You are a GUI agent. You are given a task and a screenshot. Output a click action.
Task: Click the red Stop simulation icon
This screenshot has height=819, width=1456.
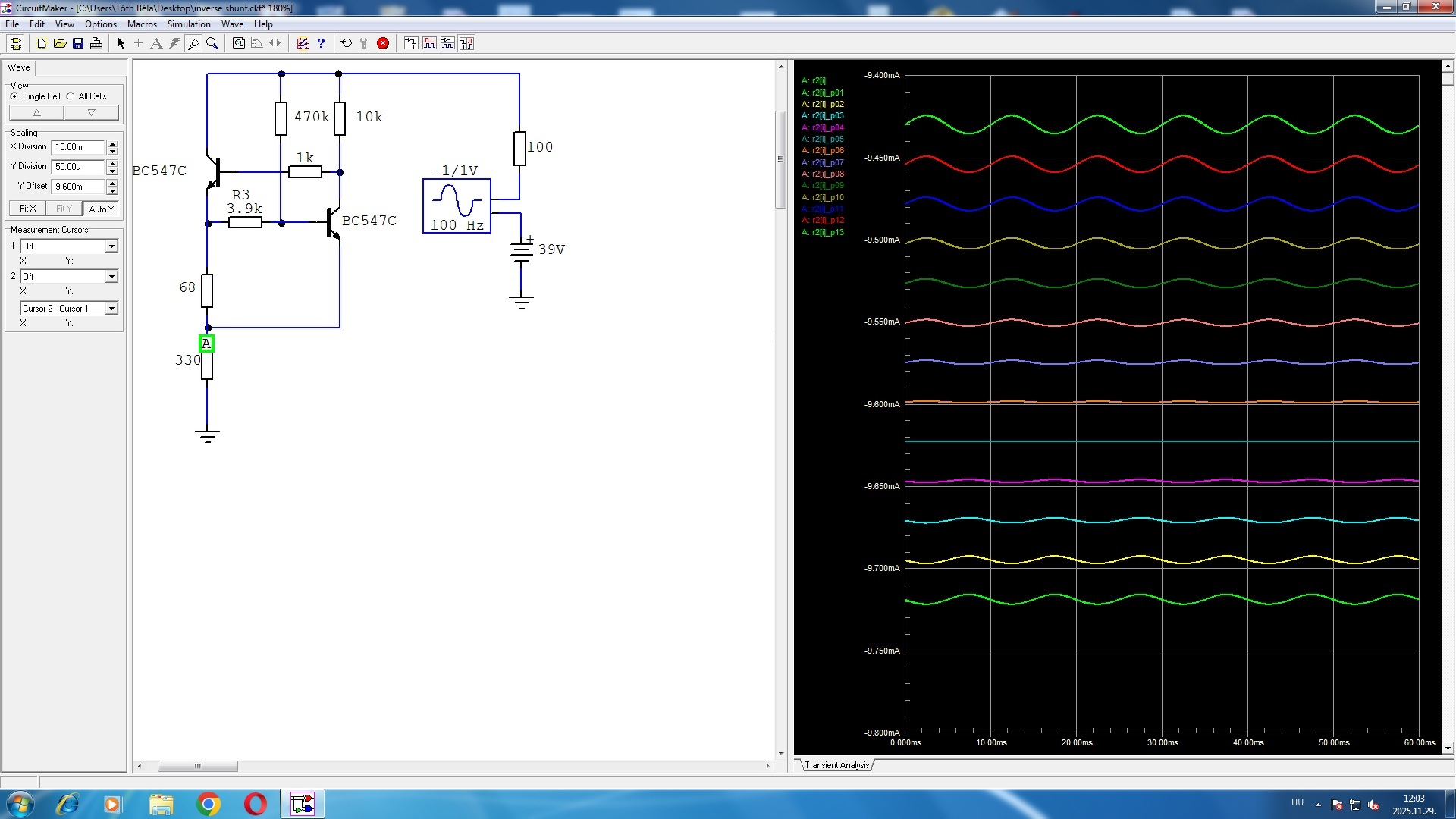point(383,43)
